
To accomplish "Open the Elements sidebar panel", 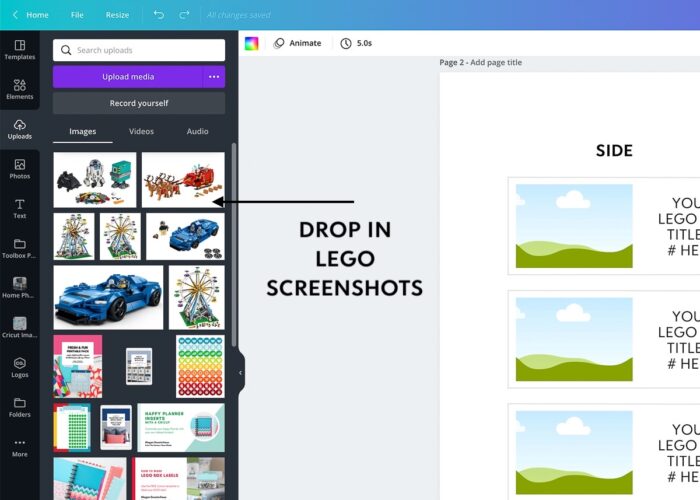I will point(19,89).
